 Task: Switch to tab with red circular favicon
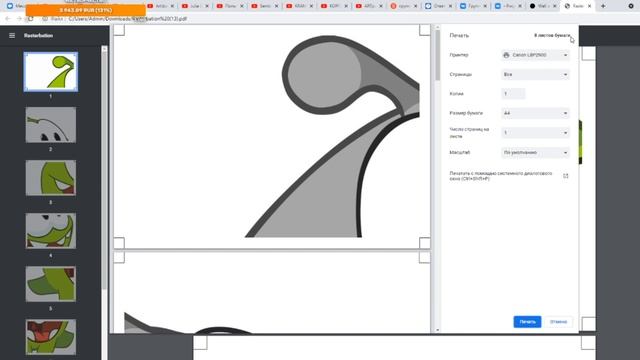(x=403, y=6)
